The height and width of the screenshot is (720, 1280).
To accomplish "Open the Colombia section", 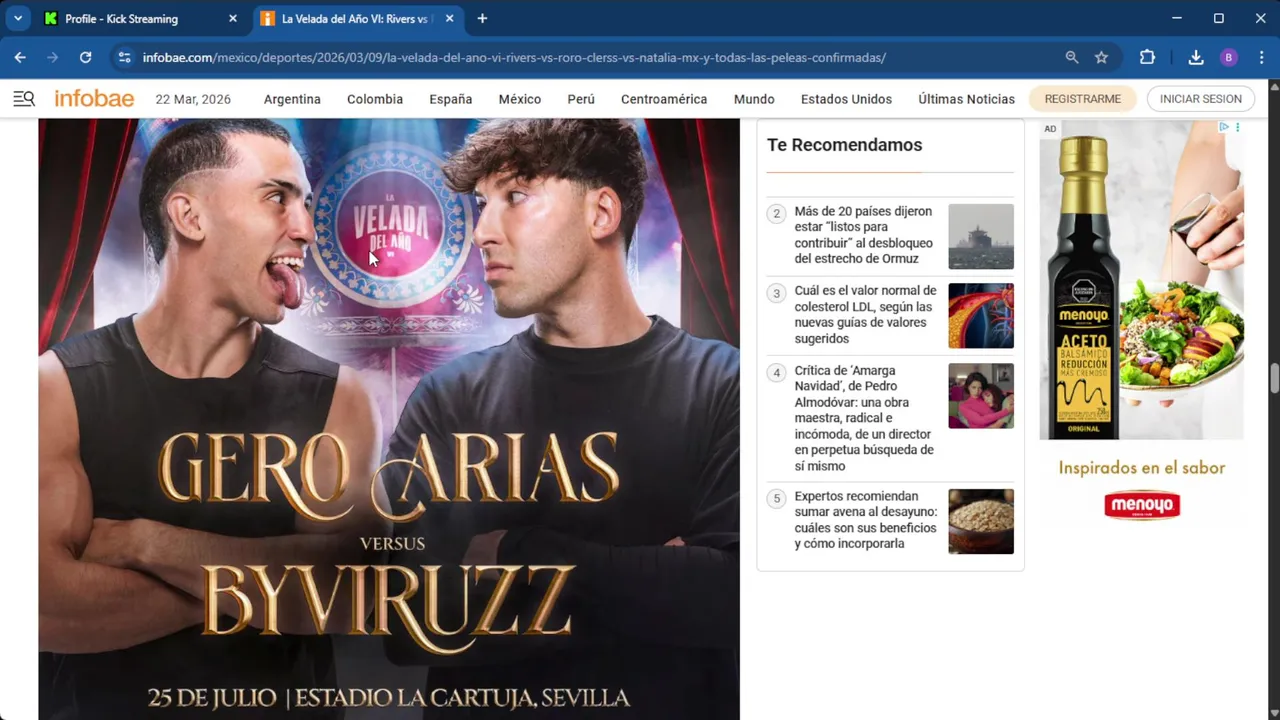I will [x=375, y=99].
